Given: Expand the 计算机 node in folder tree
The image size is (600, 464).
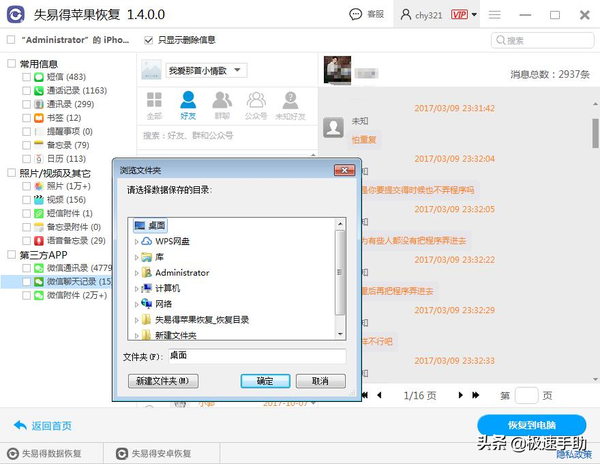Looking at the screenshot, I should point(136,289).
